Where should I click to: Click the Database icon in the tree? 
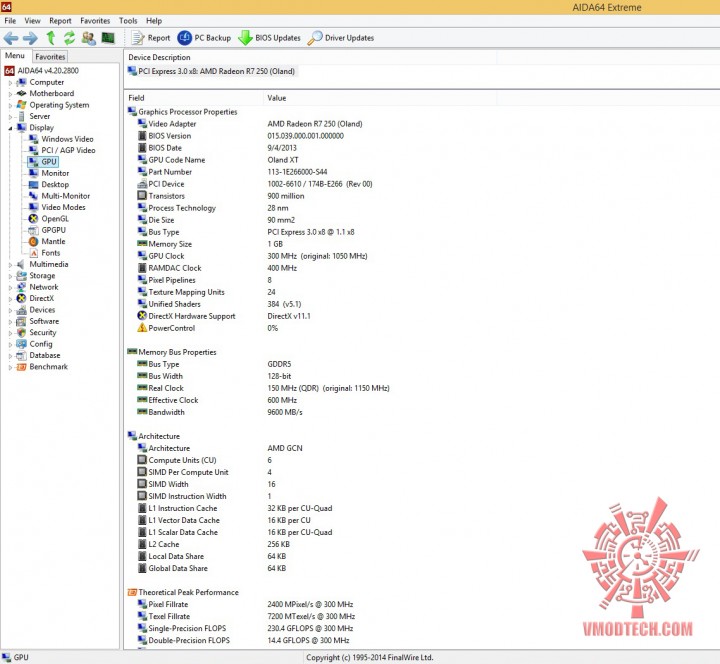tap(21, 355)
